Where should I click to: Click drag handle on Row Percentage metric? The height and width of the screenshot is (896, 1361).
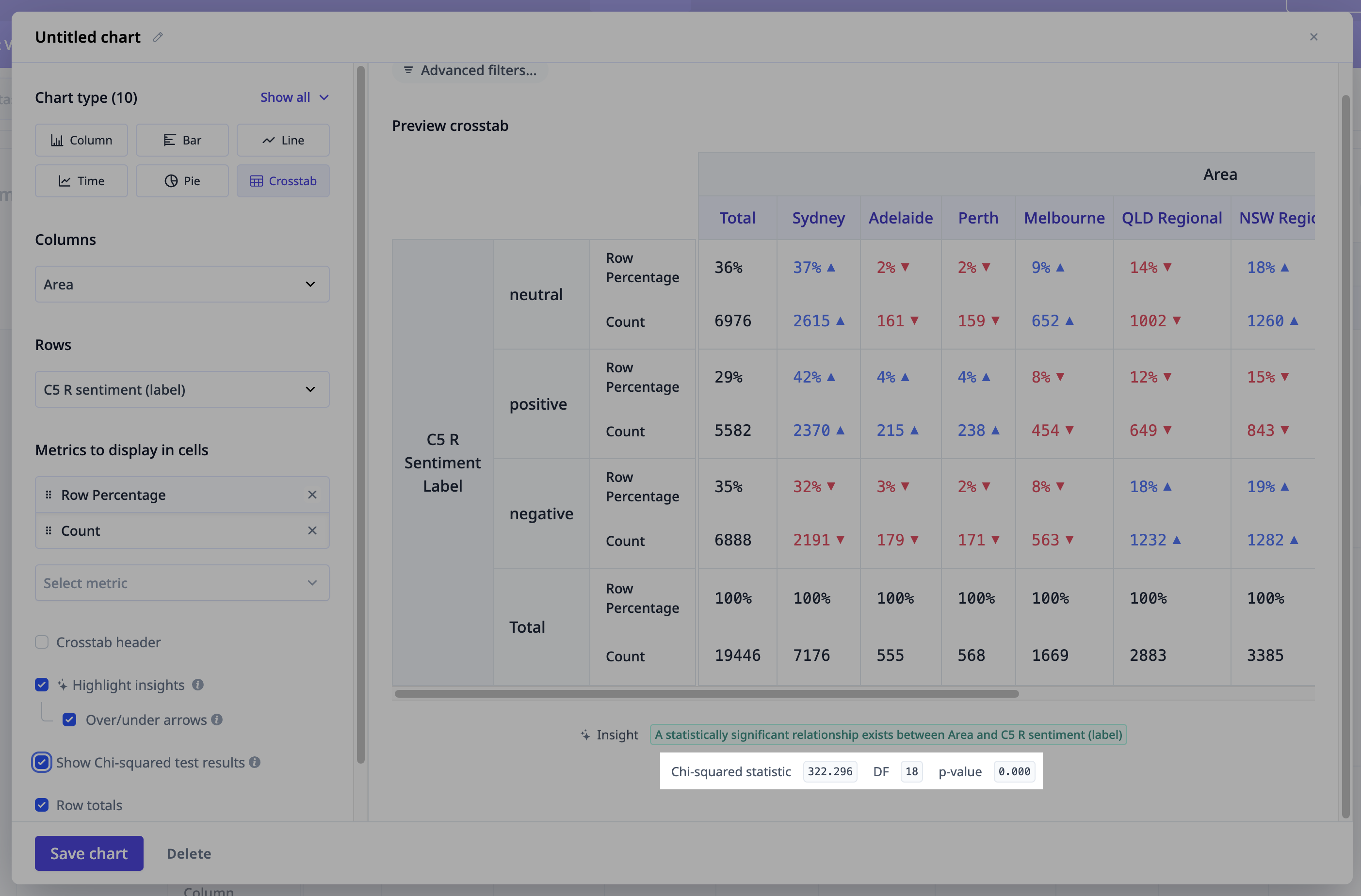pos(49,495)
